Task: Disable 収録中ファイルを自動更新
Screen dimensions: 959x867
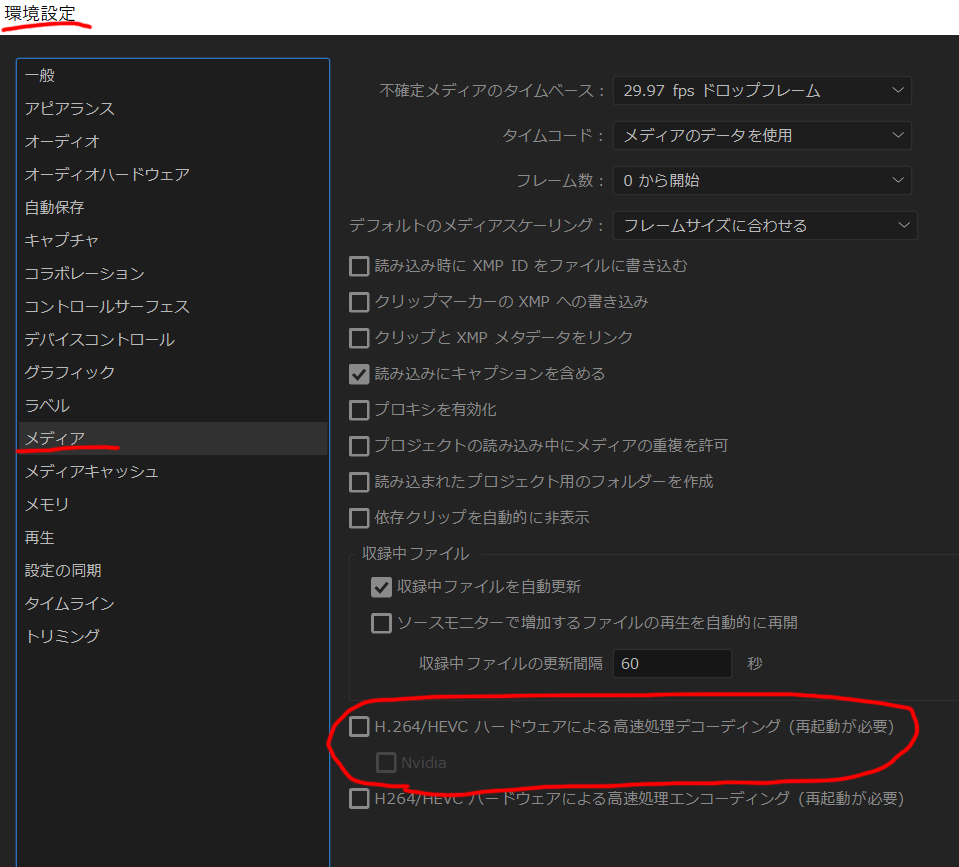Action: pos(381,587)
